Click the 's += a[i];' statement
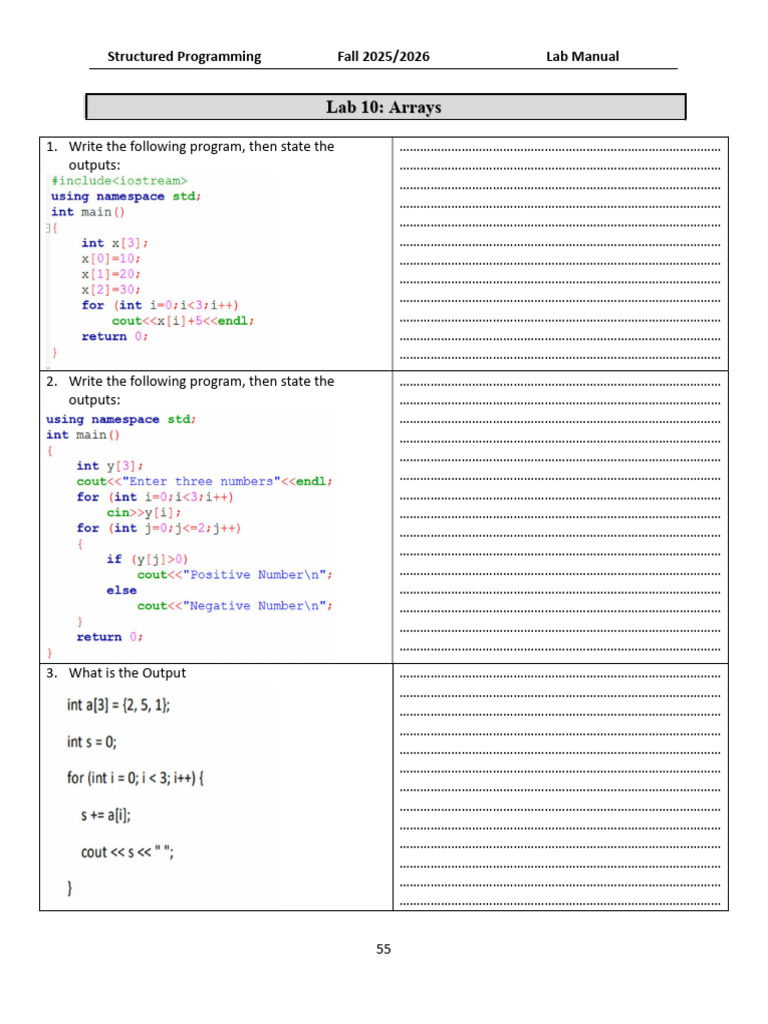 [106, 815]
